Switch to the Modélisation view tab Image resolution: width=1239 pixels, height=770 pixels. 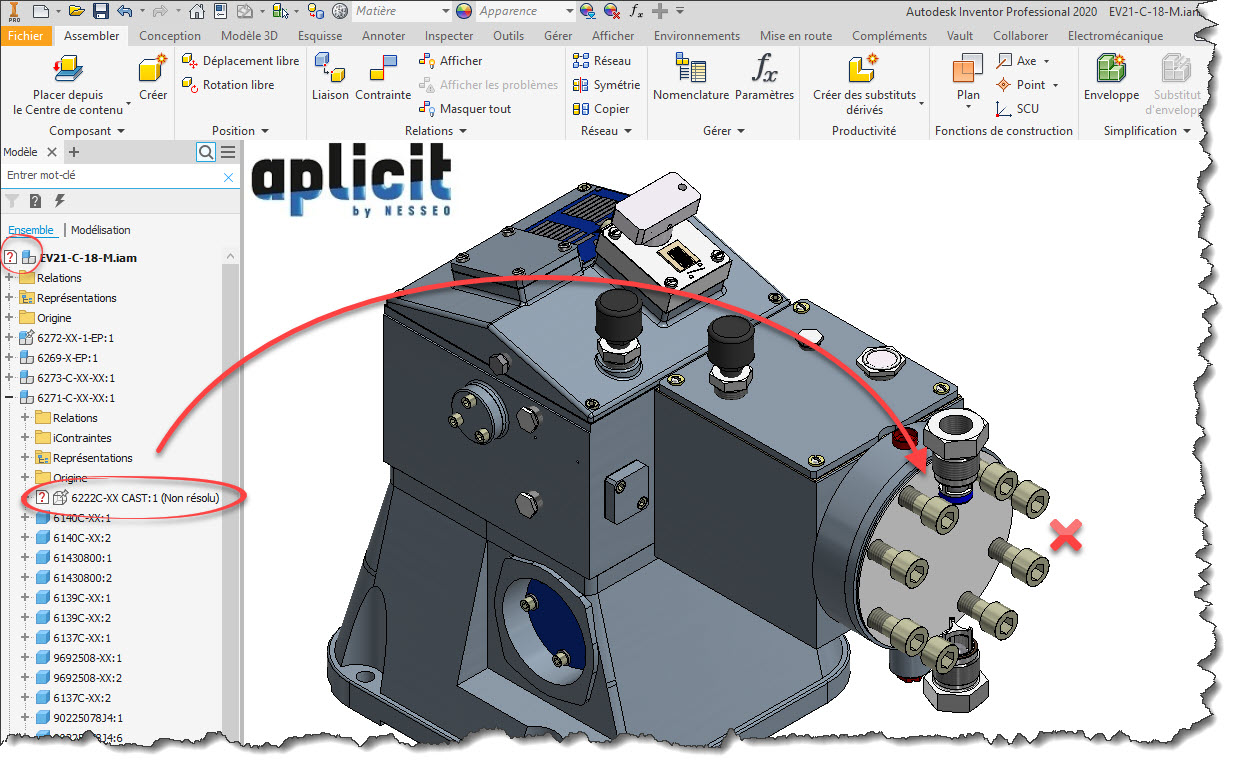[x=100, y=230]
